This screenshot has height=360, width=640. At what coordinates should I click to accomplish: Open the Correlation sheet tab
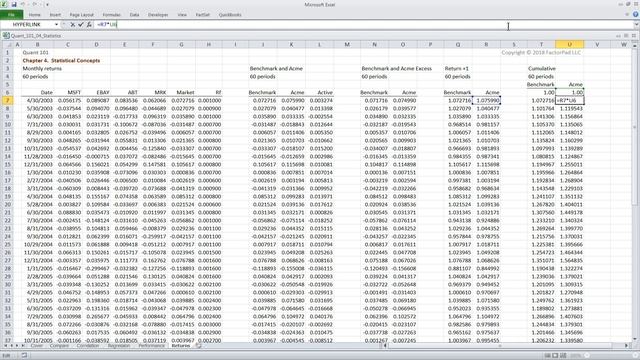click(x=88, y=346)
